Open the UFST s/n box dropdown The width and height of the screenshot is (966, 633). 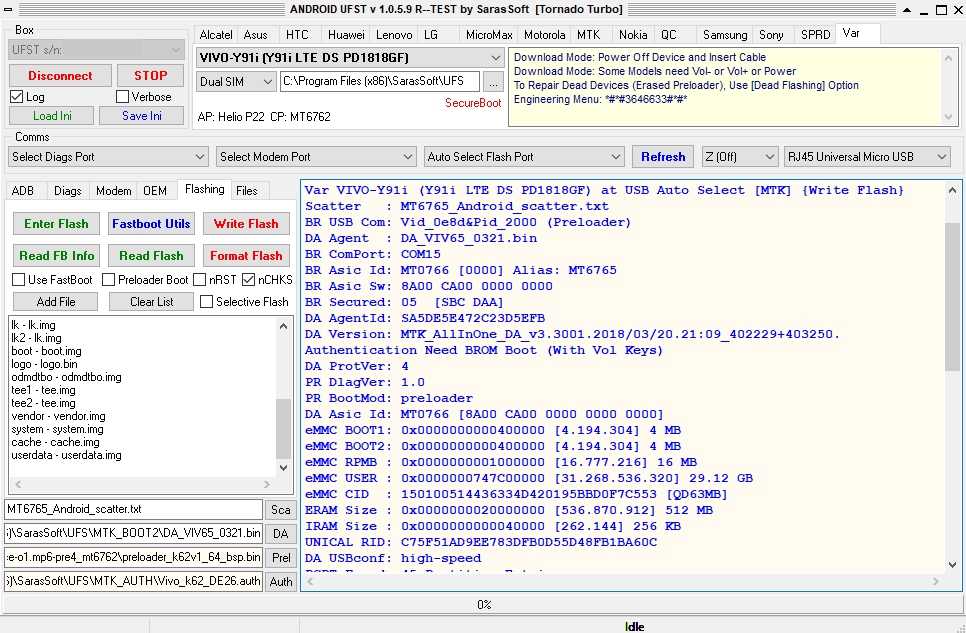96,49
